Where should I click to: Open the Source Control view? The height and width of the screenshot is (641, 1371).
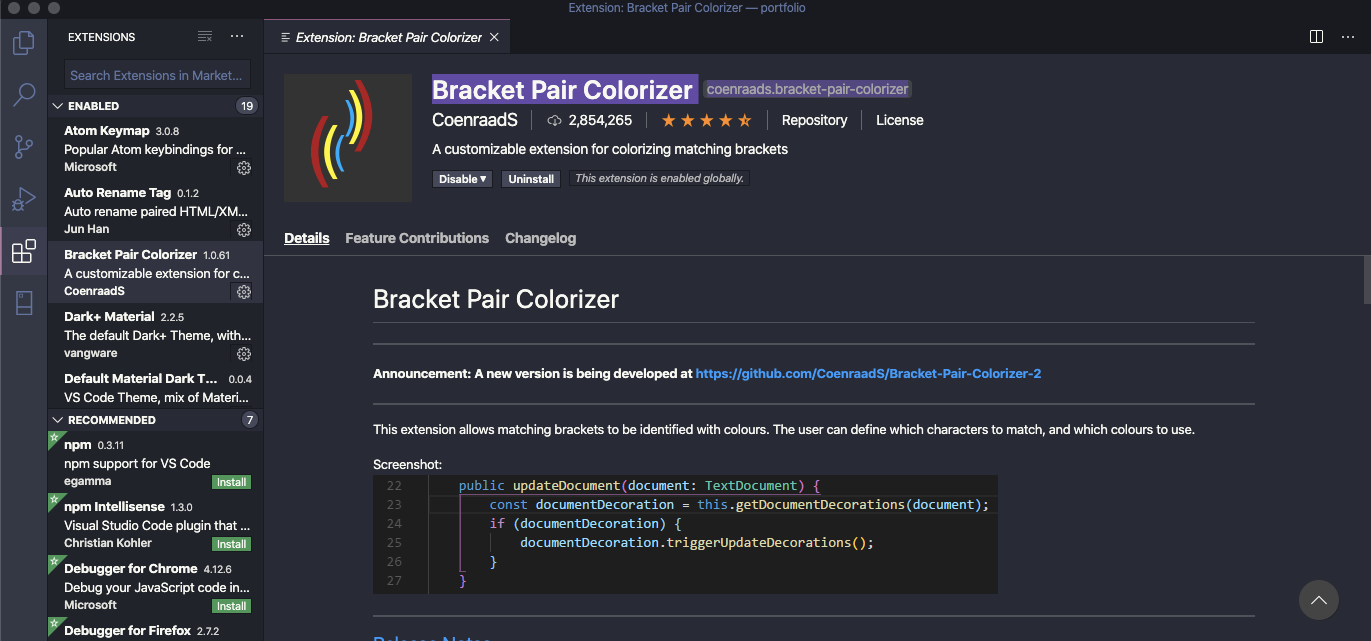coord(23,147)
